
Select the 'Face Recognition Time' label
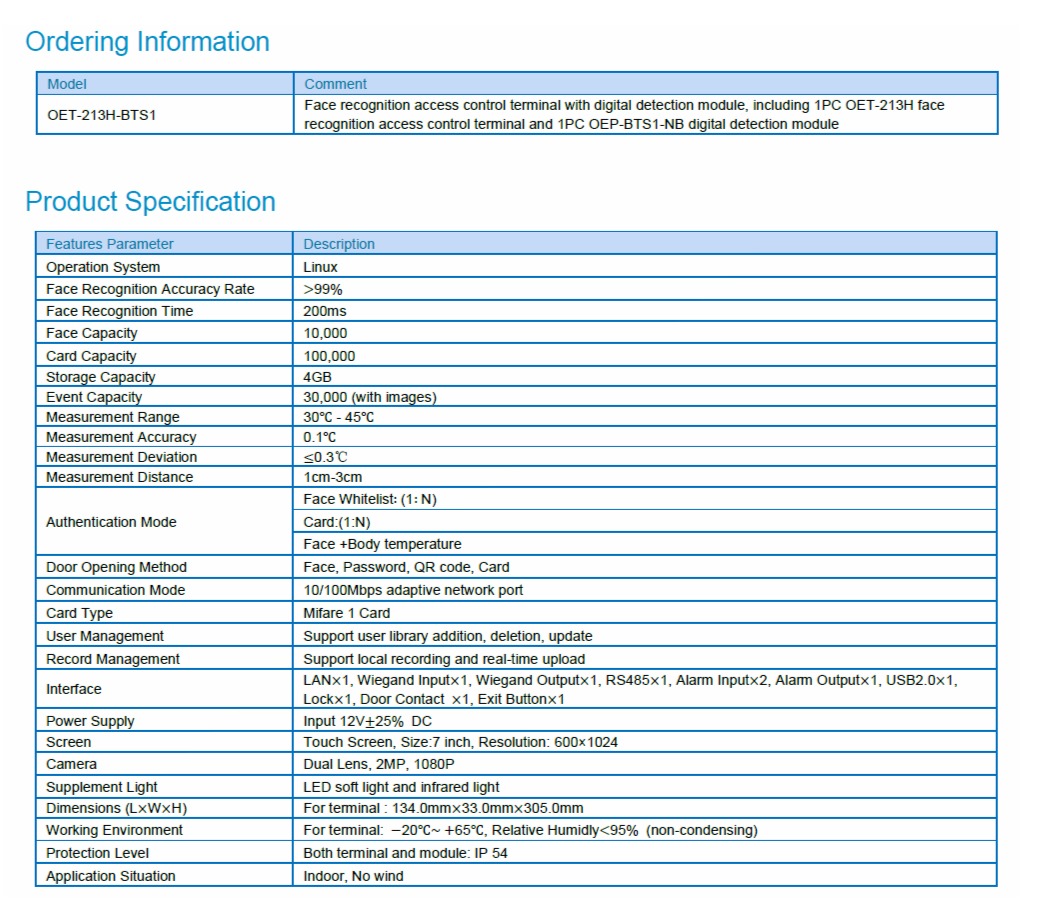119,311
